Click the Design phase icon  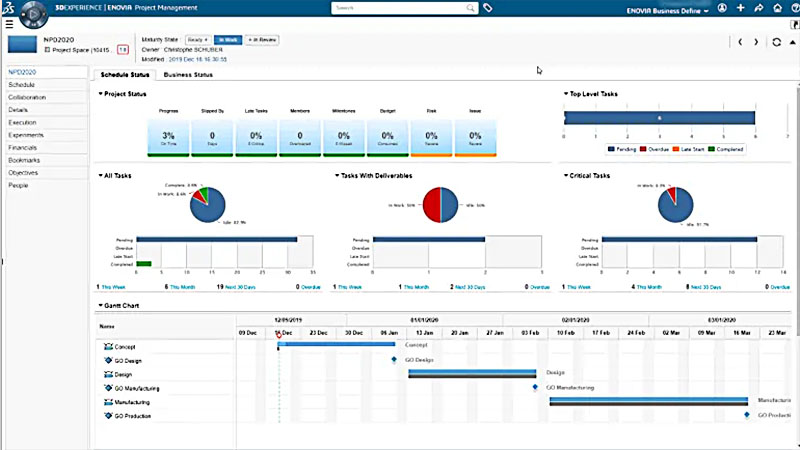coord(108,374)
